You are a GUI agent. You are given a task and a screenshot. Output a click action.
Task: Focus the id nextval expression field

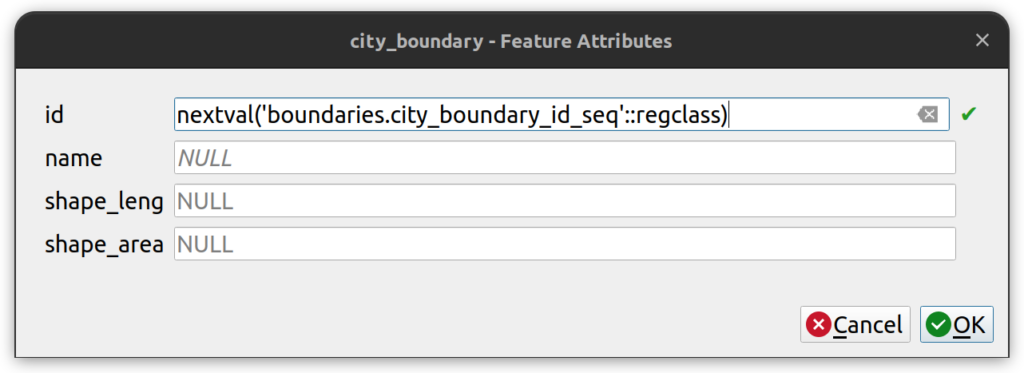coord(562,115)
